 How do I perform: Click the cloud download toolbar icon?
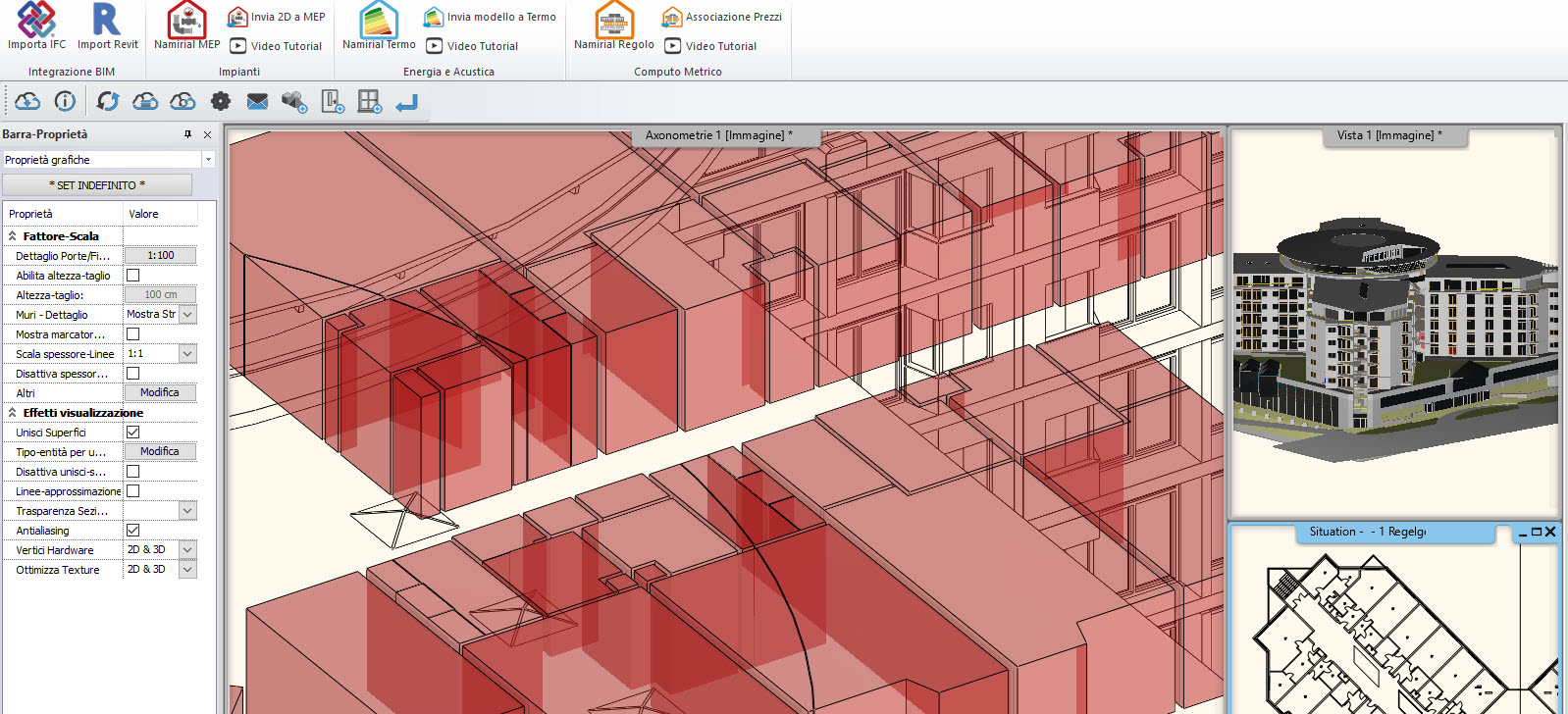click(x=27, y=101)
